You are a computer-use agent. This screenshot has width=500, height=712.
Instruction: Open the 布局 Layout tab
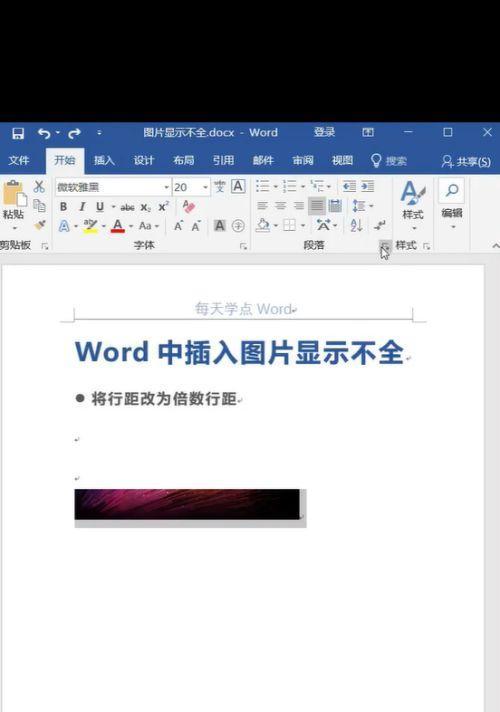click(x=183, y=160)
